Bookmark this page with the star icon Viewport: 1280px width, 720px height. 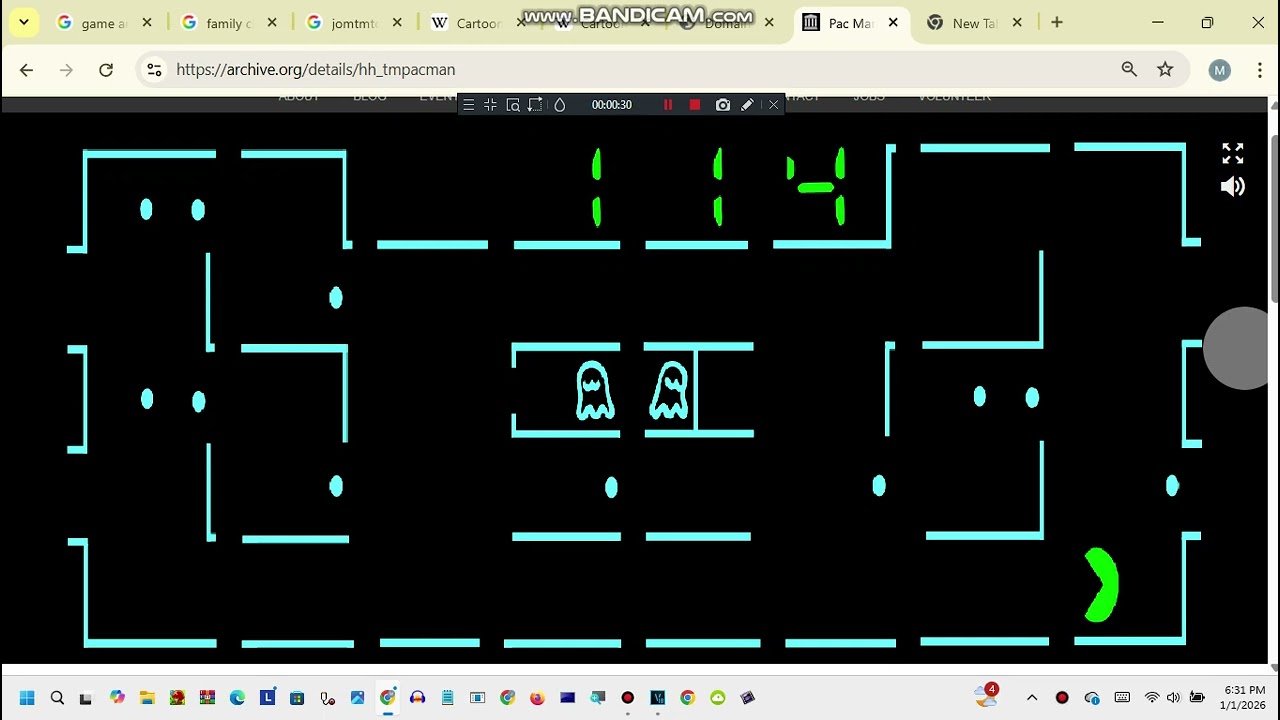click(x=1165, y=69)
